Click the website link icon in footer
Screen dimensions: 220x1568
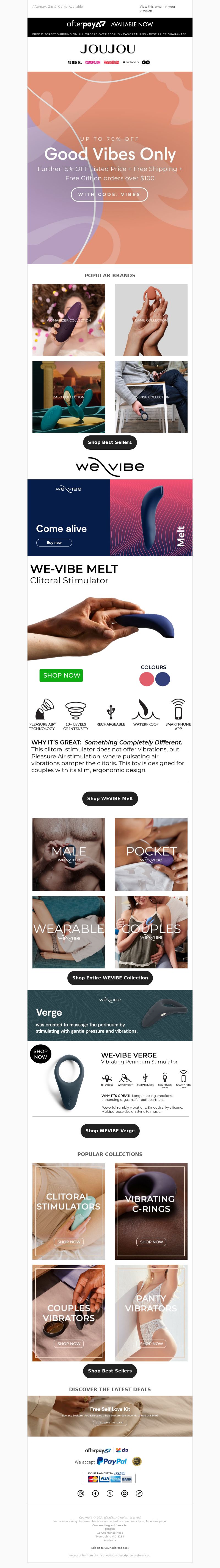click(139, 1493)
